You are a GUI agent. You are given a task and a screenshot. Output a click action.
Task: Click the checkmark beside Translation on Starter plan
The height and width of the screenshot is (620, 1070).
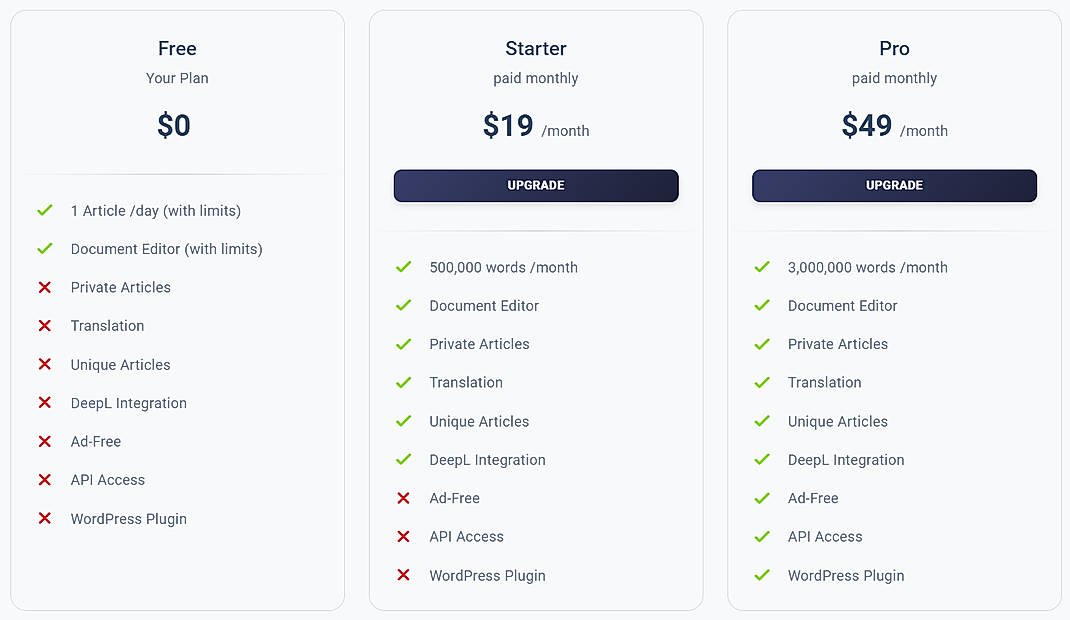[403, 383]
